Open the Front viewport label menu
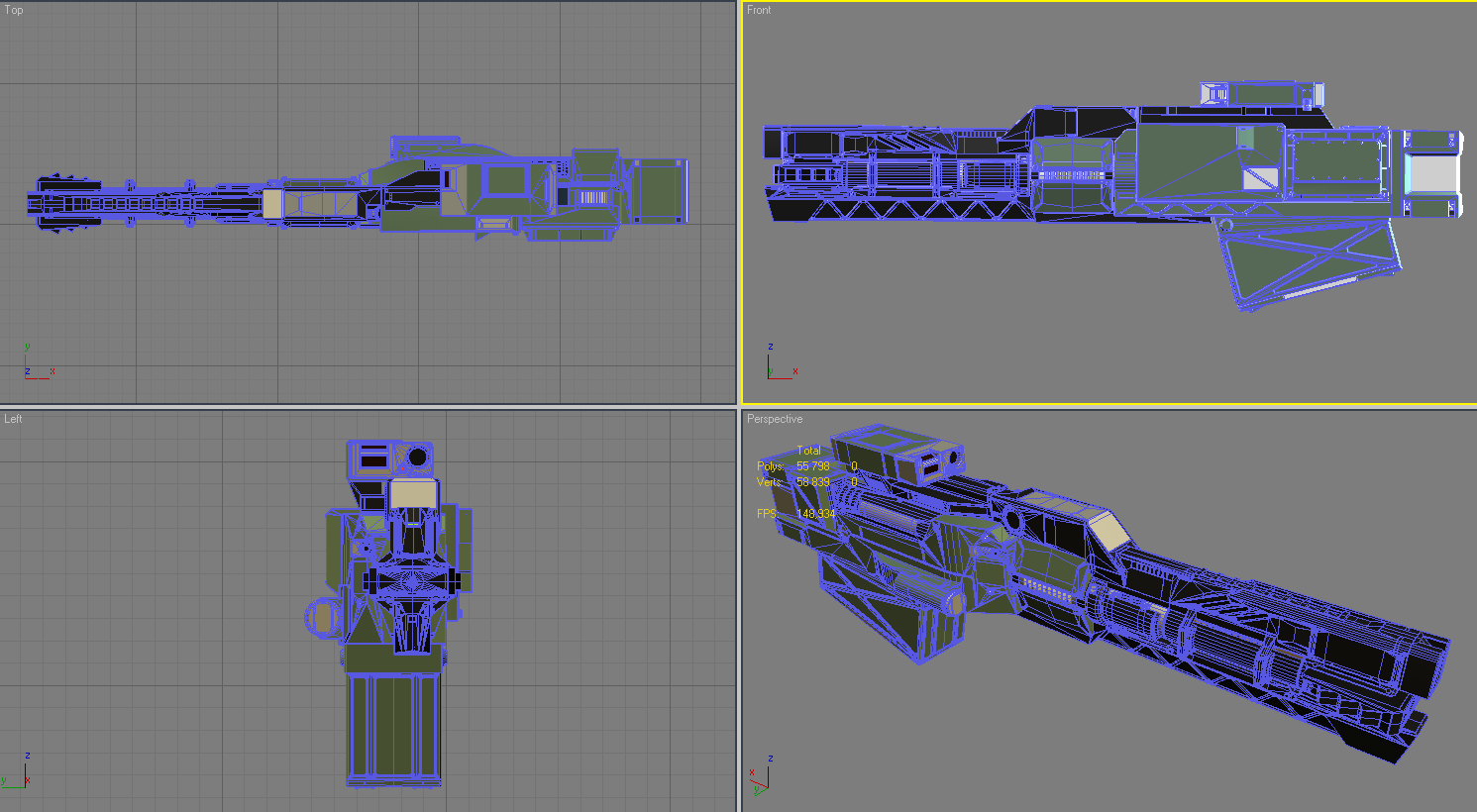This screenshot has height=812, width=1477. tap(759, 9)
